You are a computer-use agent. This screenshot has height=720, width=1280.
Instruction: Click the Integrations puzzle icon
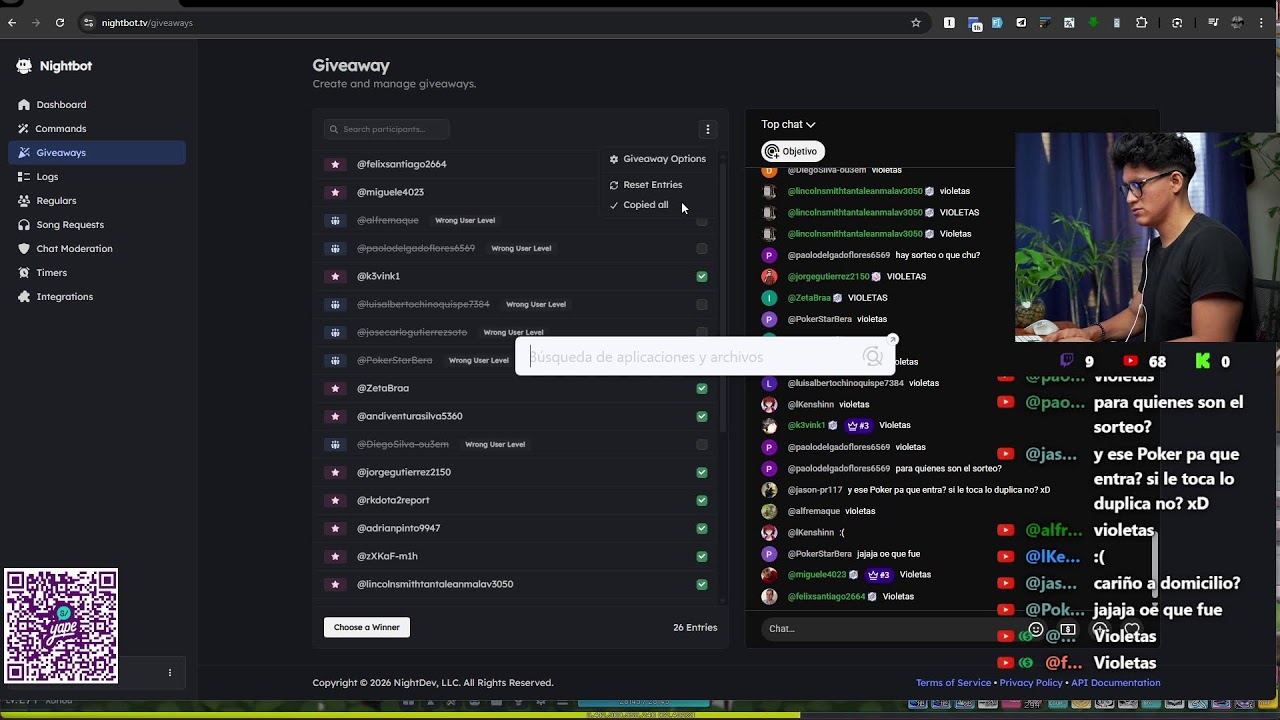pyautogui.click(x=24, y=296)
